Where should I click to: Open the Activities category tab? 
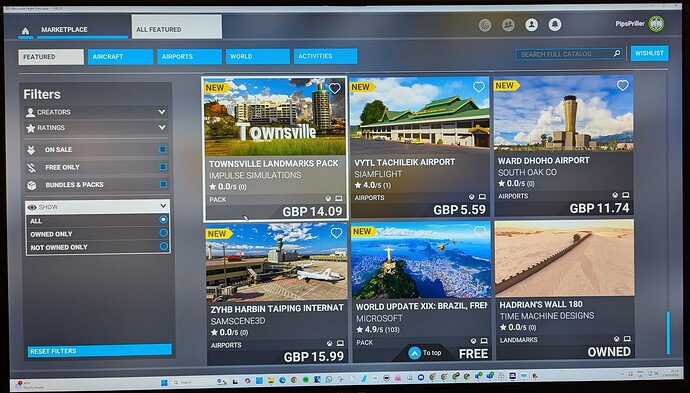coord(325,56)
